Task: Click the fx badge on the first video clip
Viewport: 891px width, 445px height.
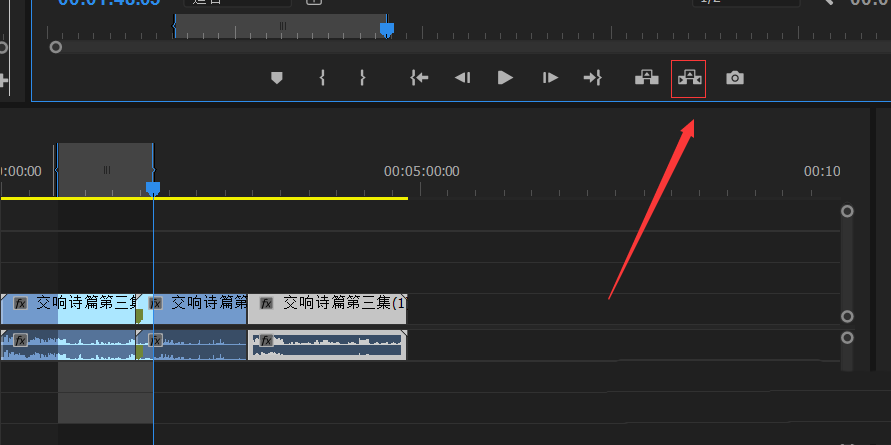Action: tap(20, 303)
